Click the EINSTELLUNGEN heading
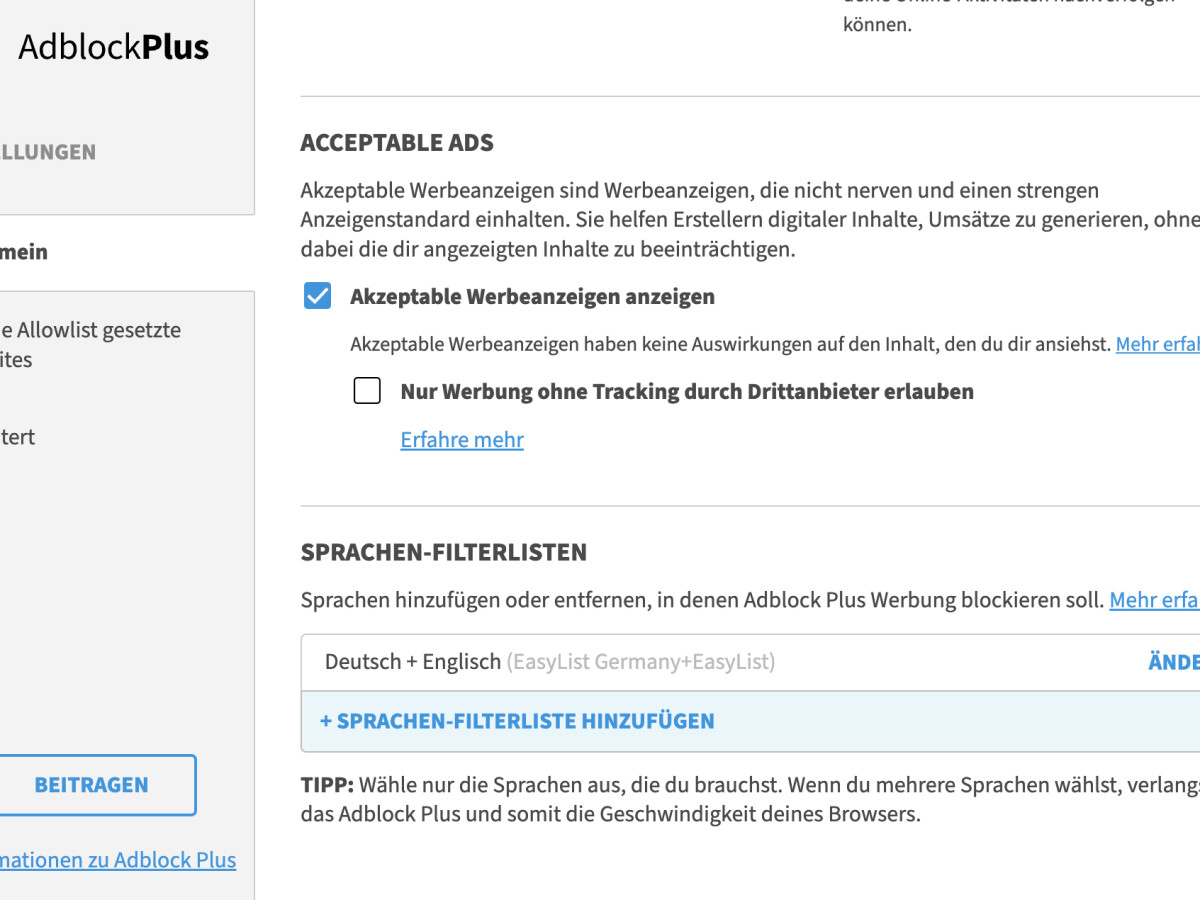Screen dimensions: 1200x900 pyautogui.click(x=48, y=152)
